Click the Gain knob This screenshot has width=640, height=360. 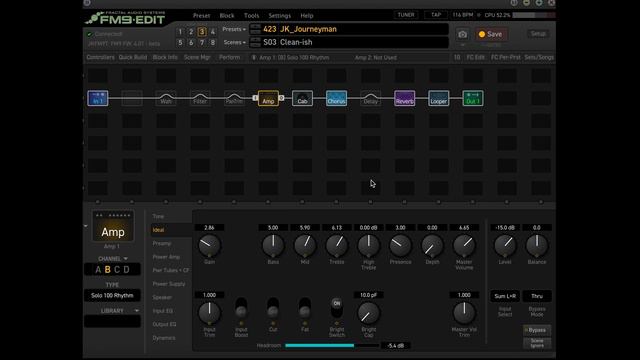pos(209,245)
